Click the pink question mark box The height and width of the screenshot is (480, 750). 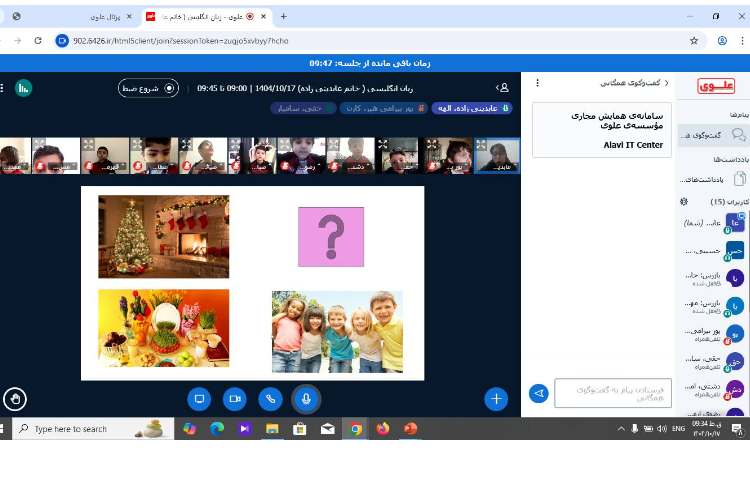coord(331,237)
